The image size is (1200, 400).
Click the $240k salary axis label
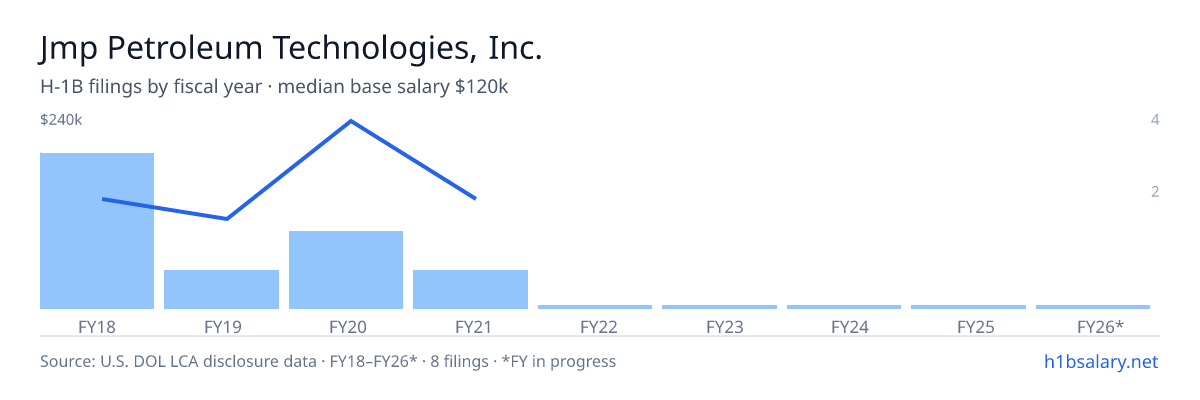(61, 120)
